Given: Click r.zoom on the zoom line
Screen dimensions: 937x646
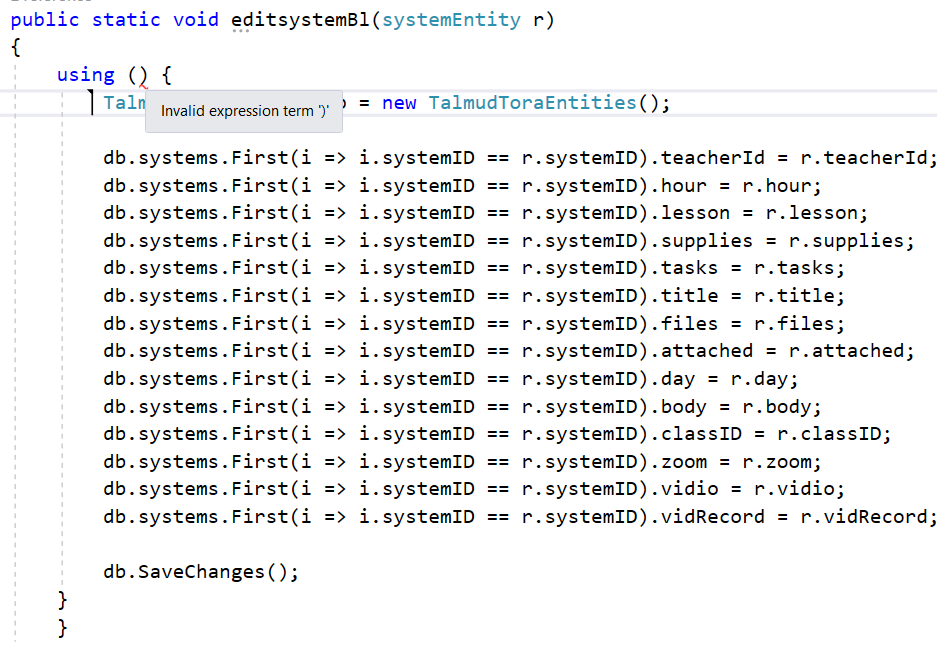Looking at the screenshot, I should [x=777, y=462].
